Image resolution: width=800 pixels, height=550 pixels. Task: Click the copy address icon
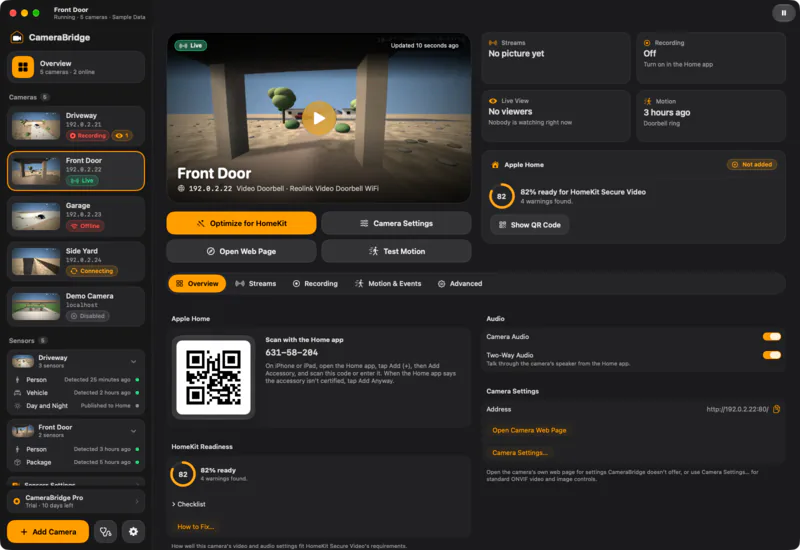coord(777,409)
